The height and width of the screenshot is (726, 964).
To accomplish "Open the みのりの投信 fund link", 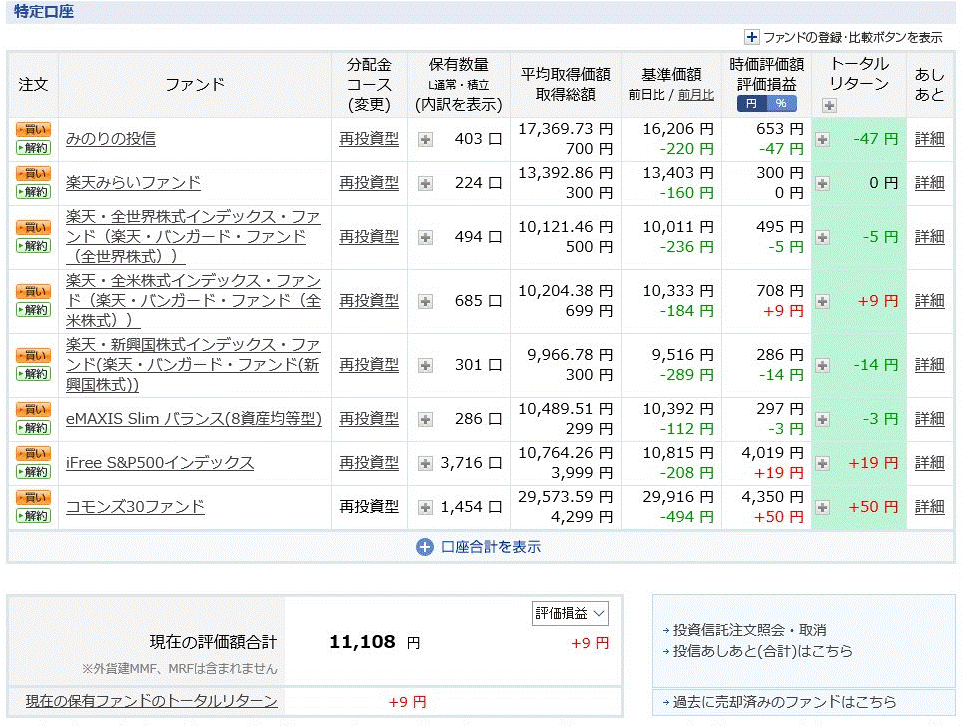I will tap(111, 139).
